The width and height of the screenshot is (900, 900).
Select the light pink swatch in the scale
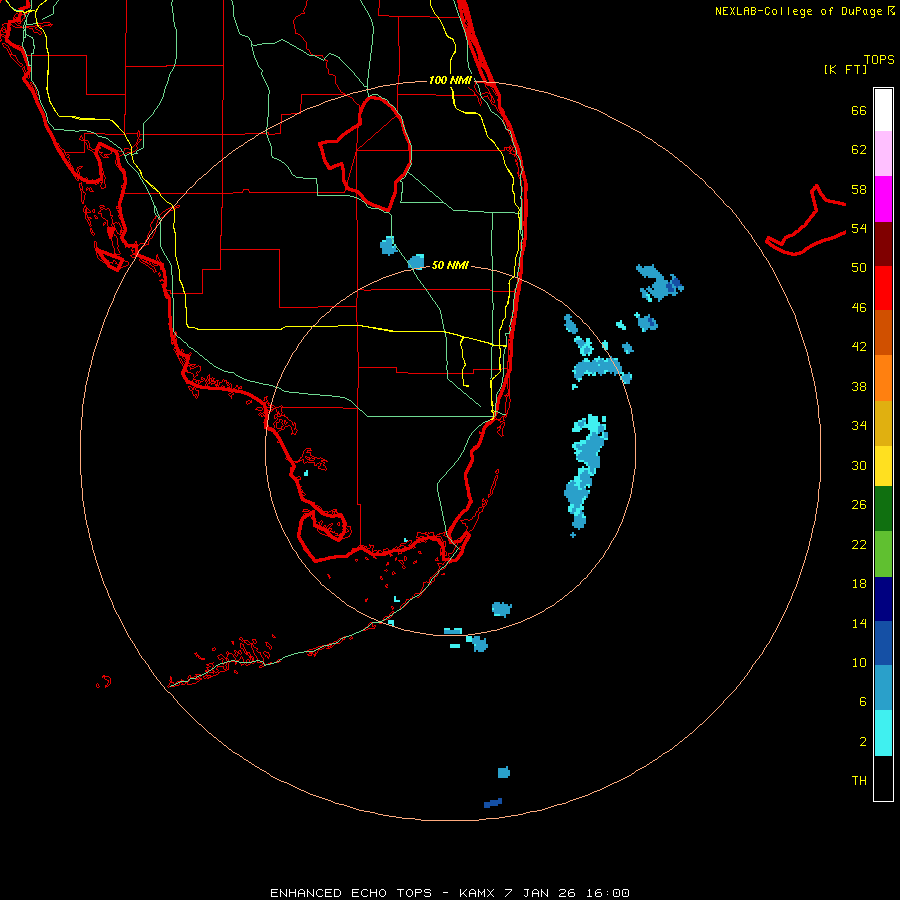(x=883, y=154)
